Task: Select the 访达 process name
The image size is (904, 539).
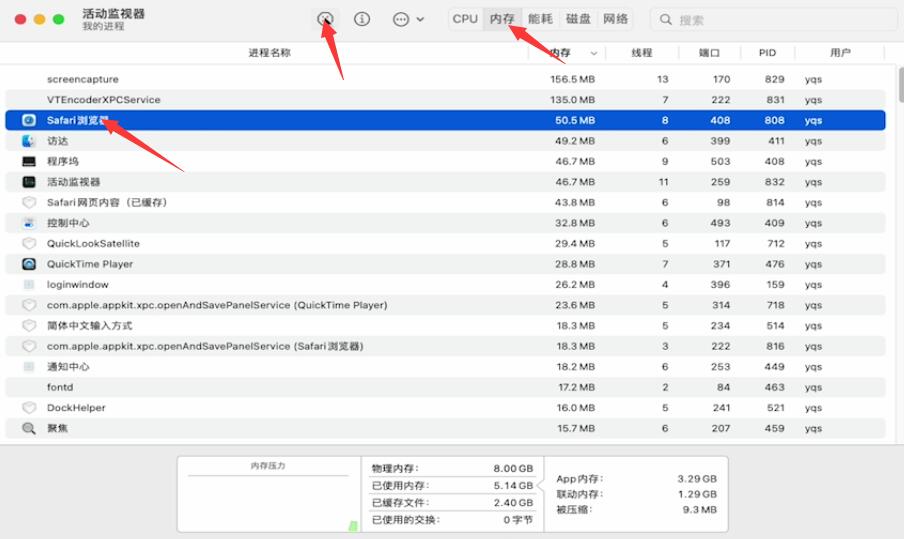Action: pos(58,141)
